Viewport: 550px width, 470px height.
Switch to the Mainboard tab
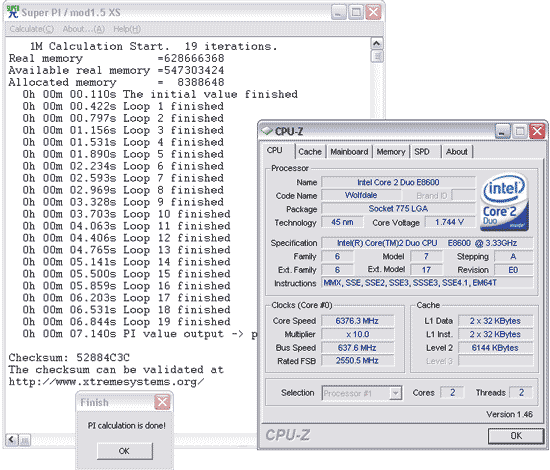pos(349,152)
